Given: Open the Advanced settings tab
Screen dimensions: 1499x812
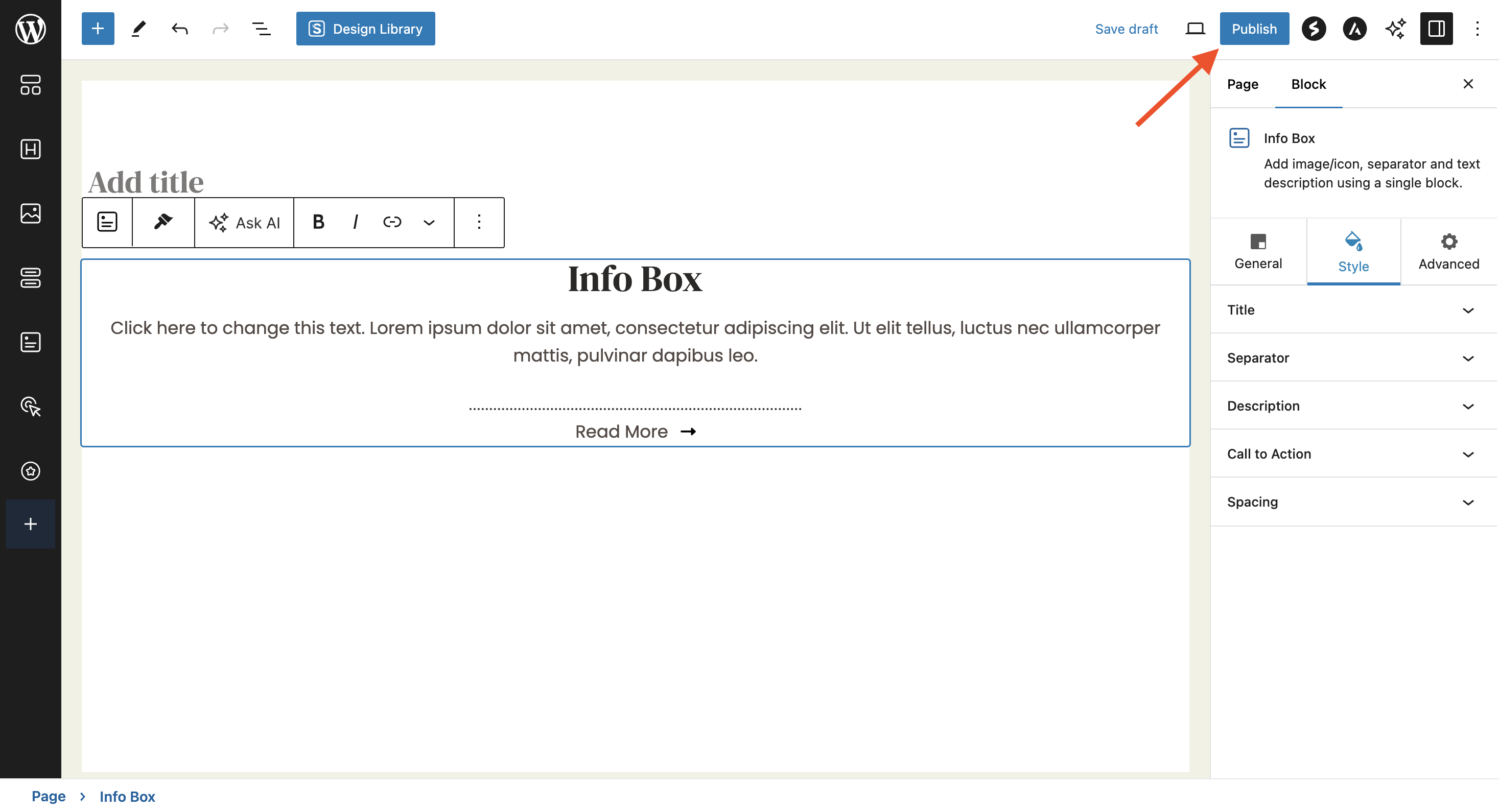Looking at the screenshot, I should coord(1448,252).
